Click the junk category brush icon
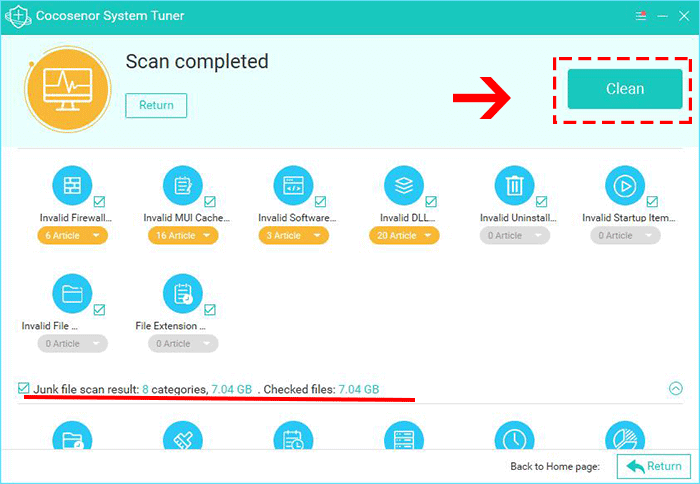The height and width of the screenshot is (484, 700). click(x=183, y=435)
